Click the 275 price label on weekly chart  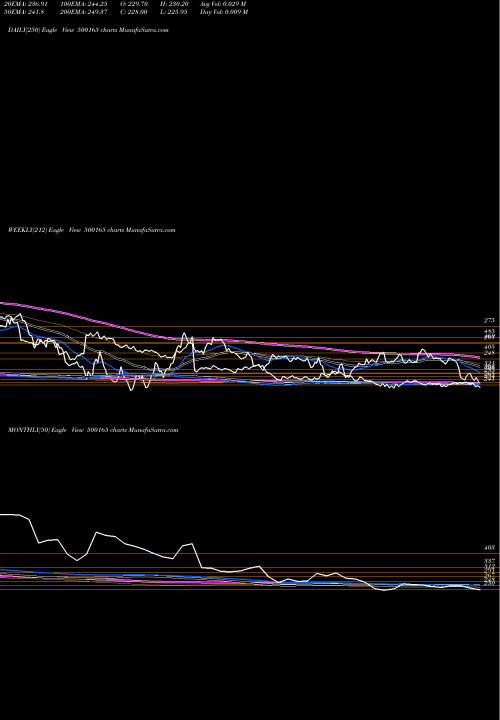click(489, 321)
